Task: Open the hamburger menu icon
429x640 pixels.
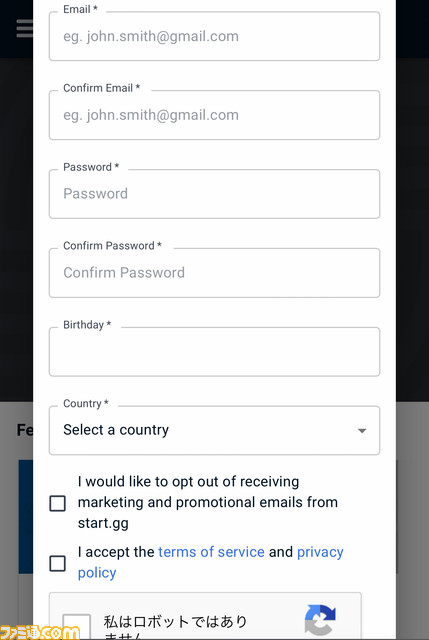Action: (x=24, y=29)
